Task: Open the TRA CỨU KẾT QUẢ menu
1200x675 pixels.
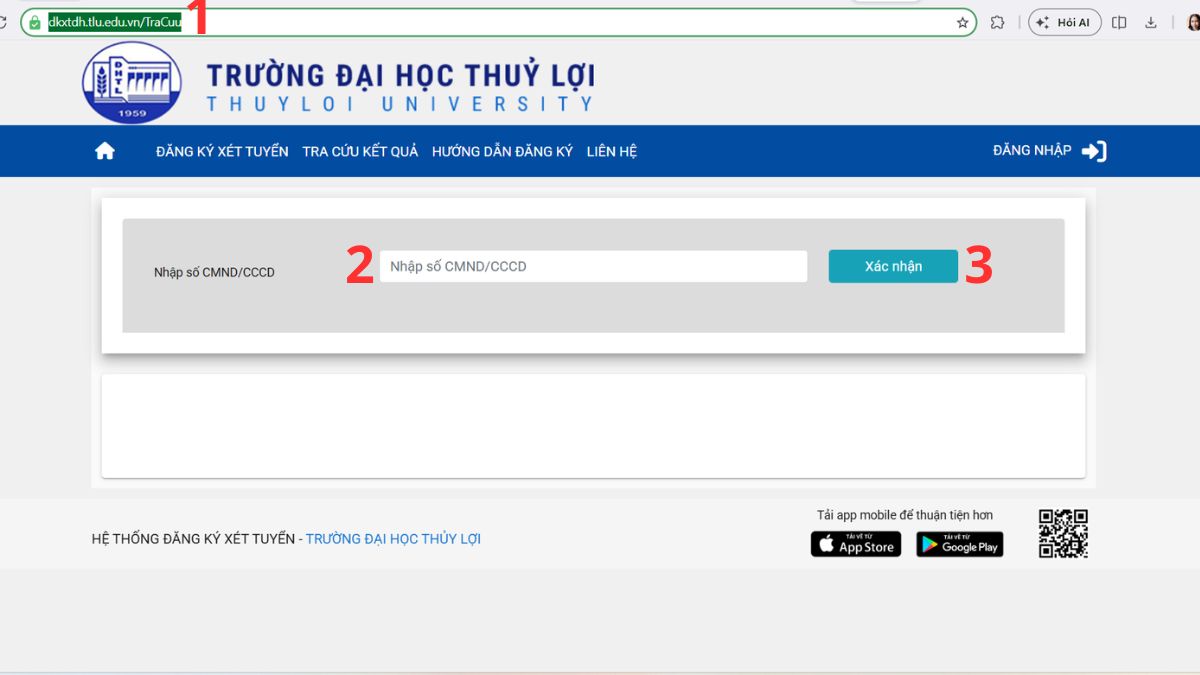Action: [x=360, y=152]
